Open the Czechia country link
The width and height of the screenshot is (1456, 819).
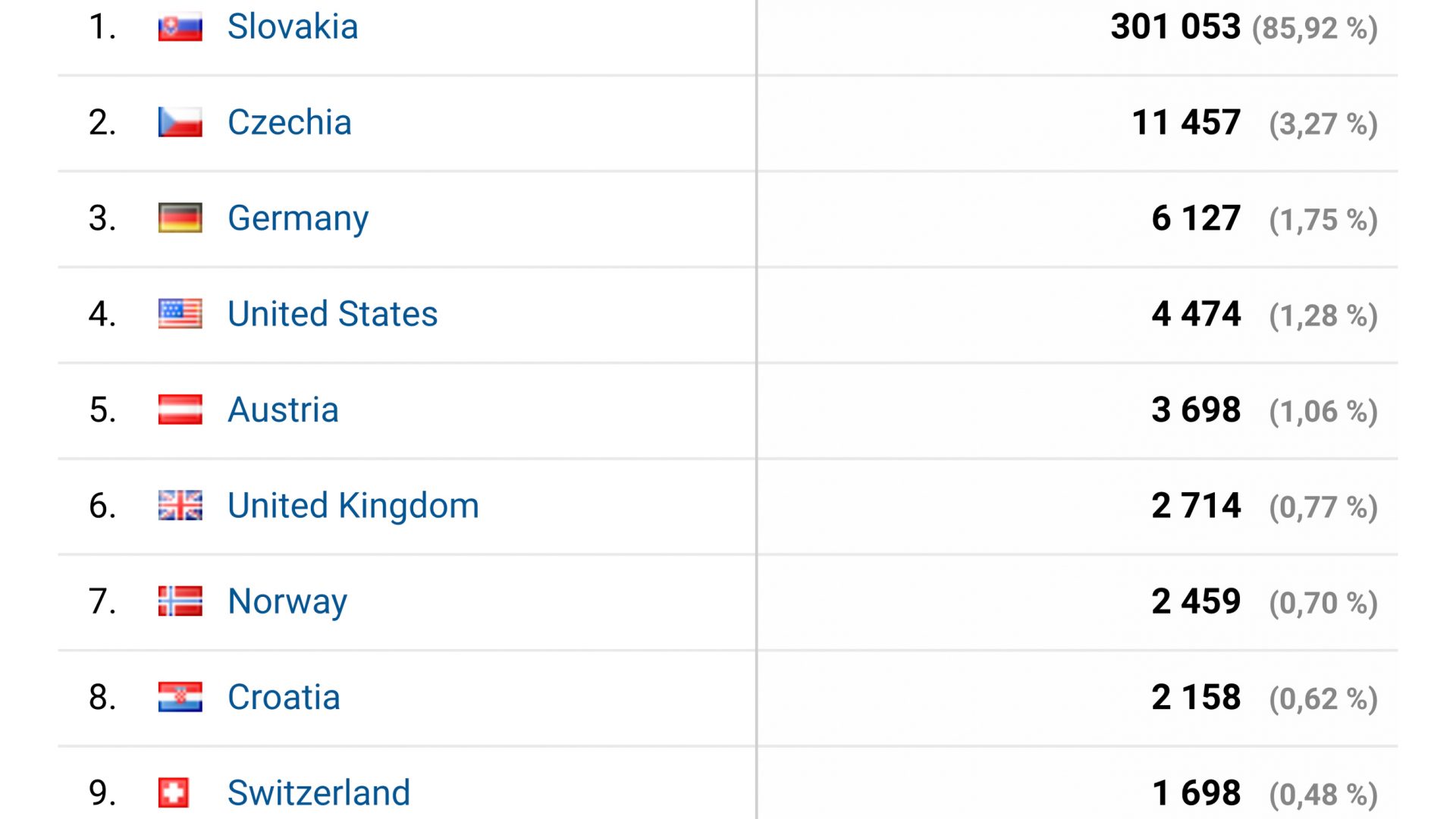pos(290,122)
